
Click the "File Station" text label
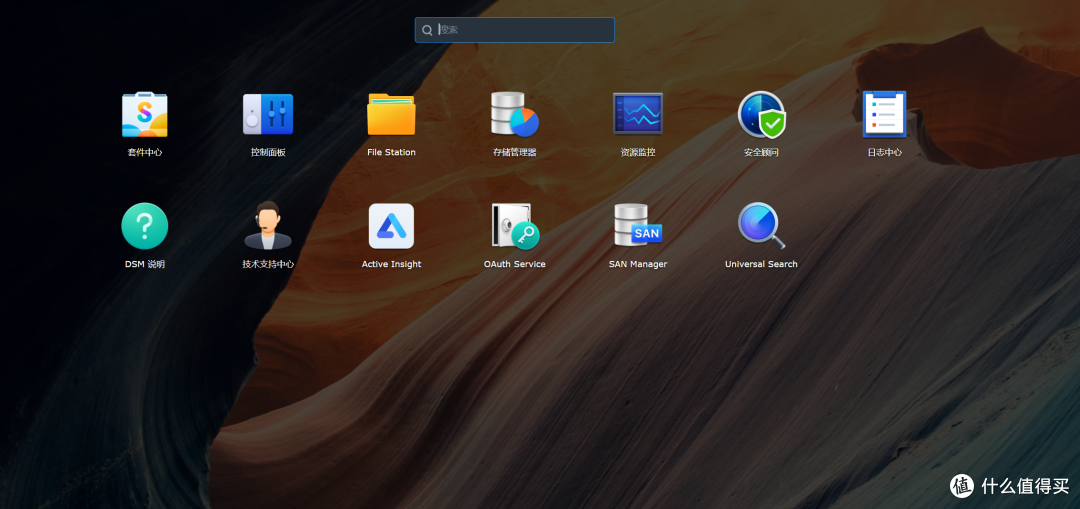(x=391, y=152)
